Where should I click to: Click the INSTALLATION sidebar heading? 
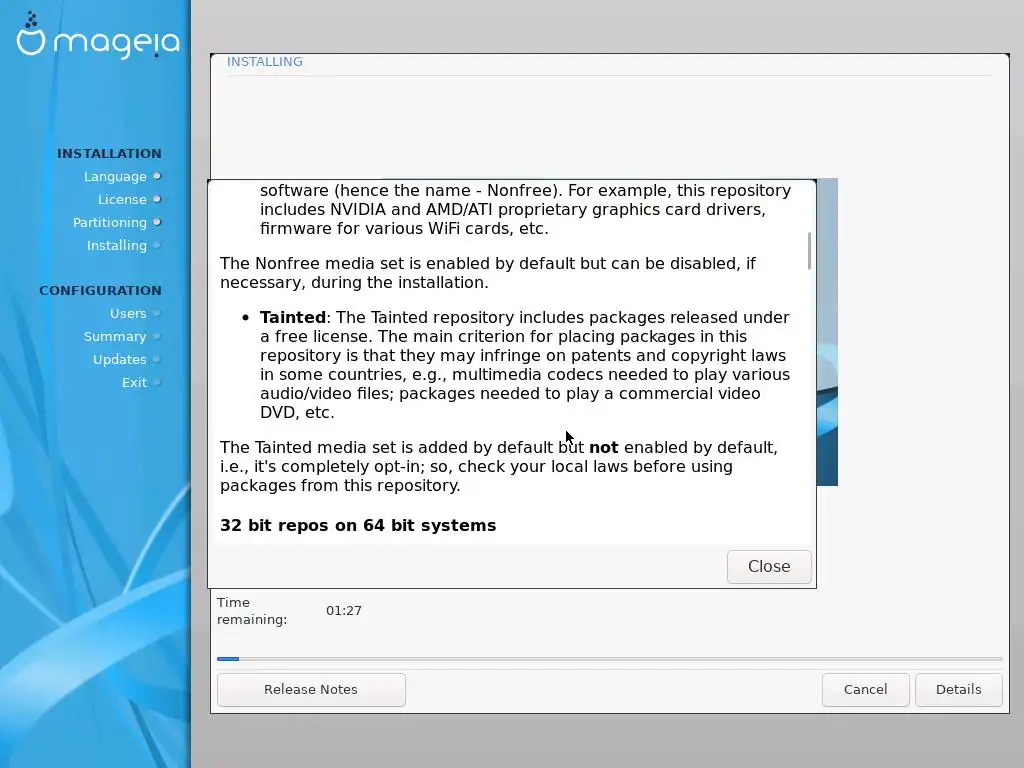coord(109,153)
